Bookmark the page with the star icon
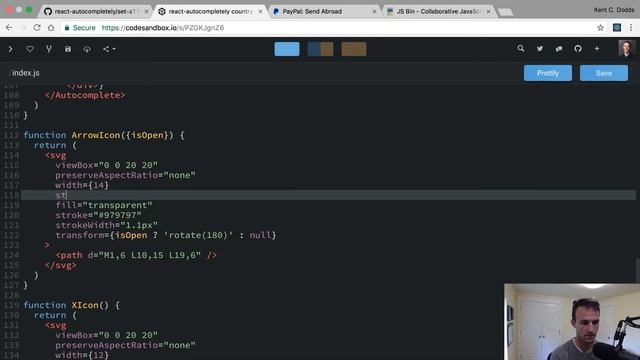The height and width of the screenshot is (360, 640). pos(600,28)
